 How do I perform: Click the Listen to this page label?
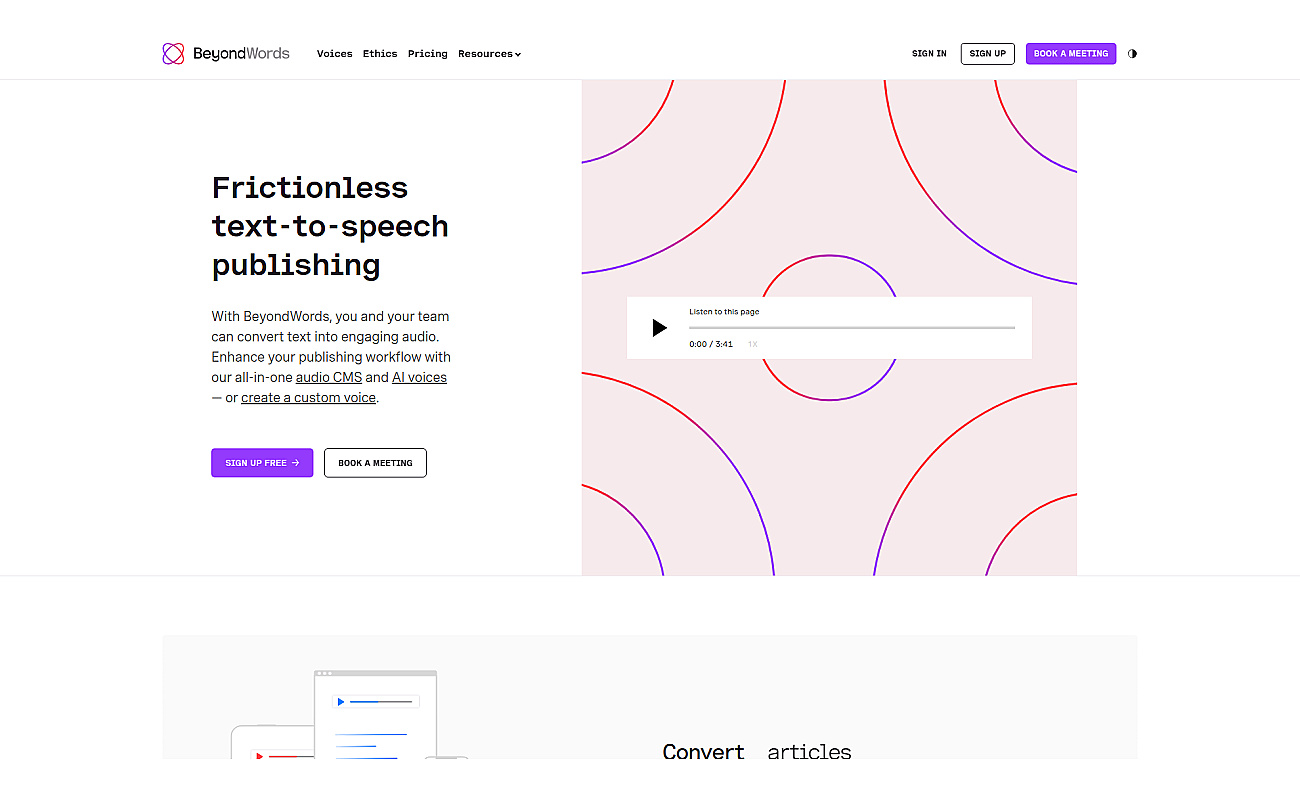point(724,312)
